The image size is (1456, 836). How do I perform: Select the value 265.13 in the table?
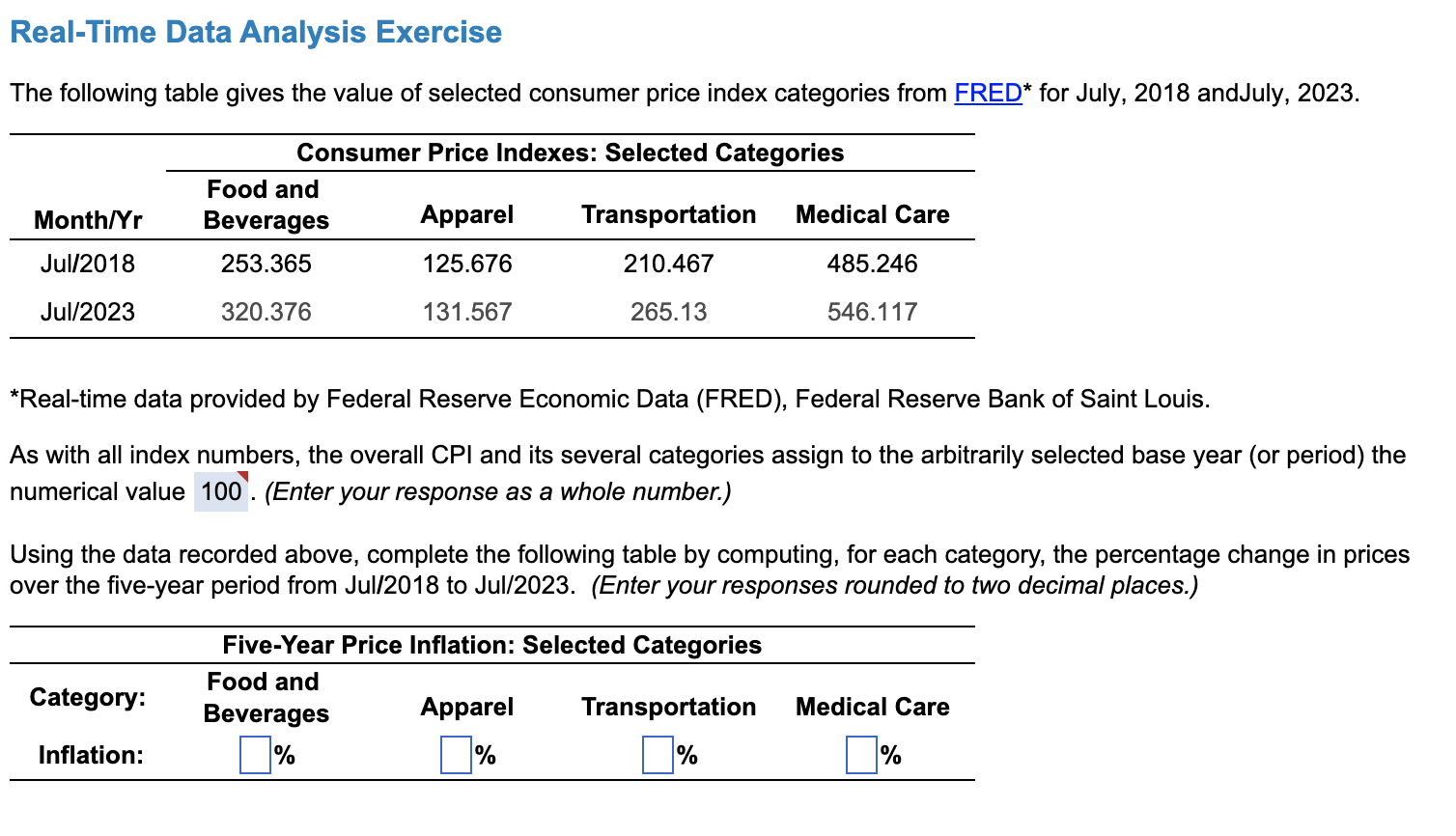point(667,311)
